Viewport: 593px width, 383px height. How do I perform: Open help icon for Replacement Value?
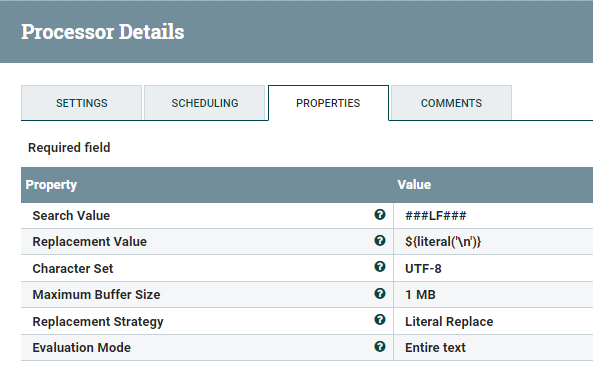[380, 240]
